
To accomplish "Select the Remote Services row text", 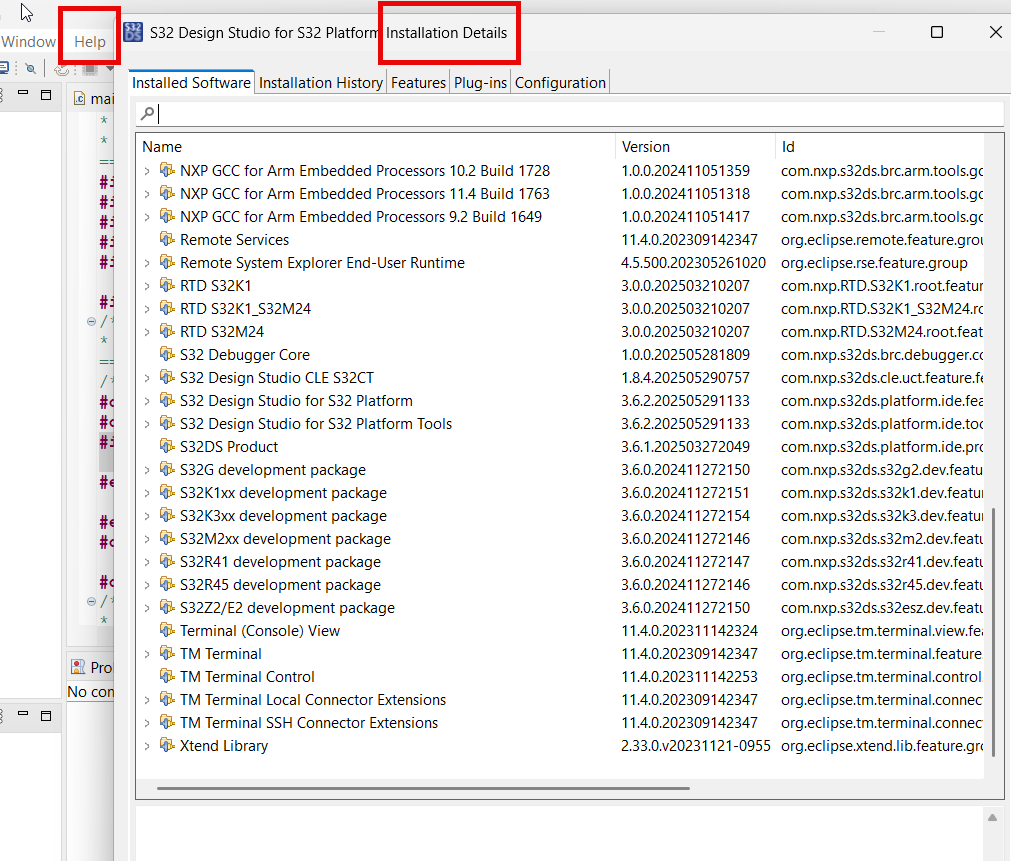I will (x=234, y=240).
